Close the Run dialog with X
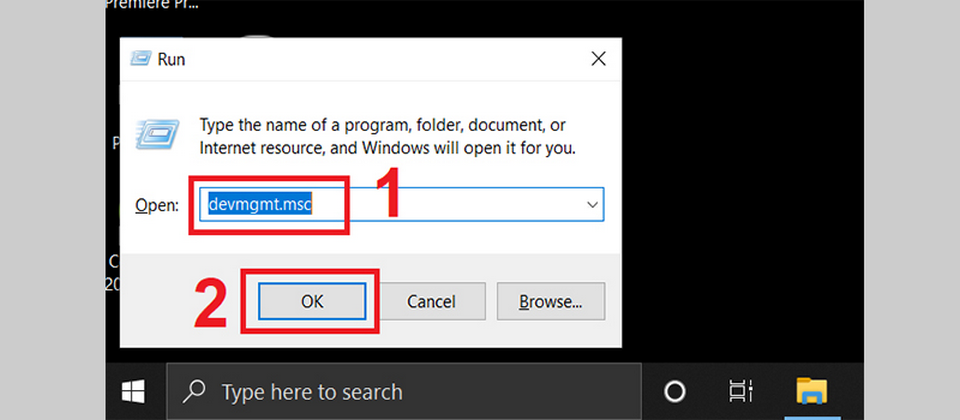 598,59
